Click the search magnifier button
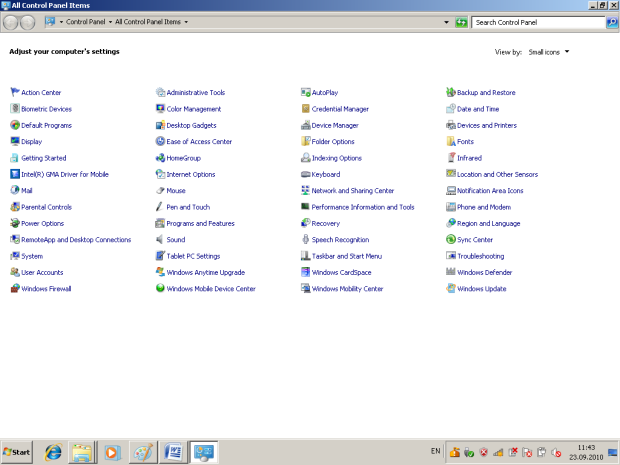The height and width of the screenshot is (465, 620). click(x=612, y=22)
